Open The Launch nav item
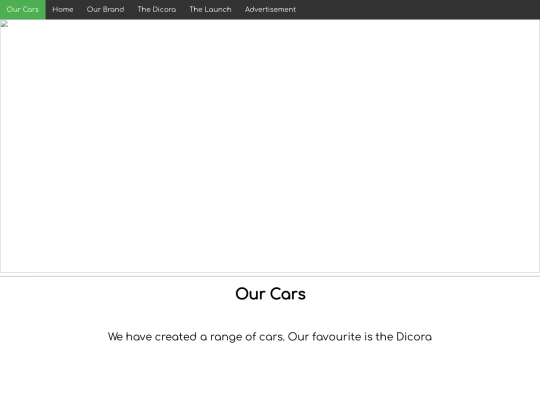 coord(210,9)
